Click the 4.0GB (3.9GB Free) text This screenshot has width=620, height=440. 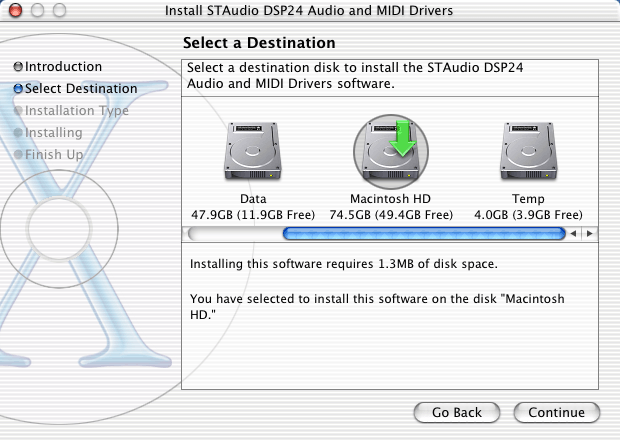(x=528, y=215)
